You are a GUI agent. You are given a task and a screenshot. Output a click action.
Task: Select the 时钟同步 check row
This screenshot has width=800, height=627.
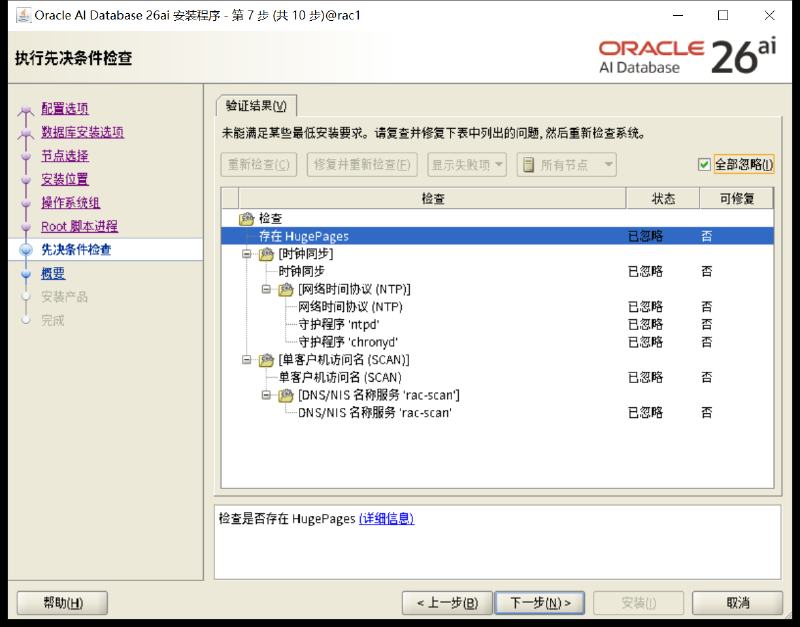(x=497, y=271)
